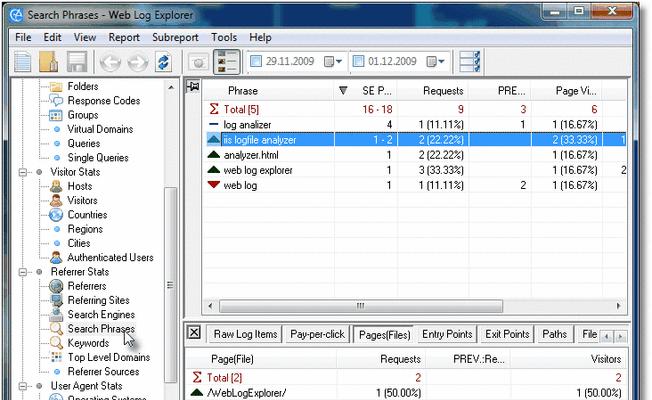Screen dimensions: 652x400
Task: Select the 'web log explorer' phrase row
Action: [414, 170]
